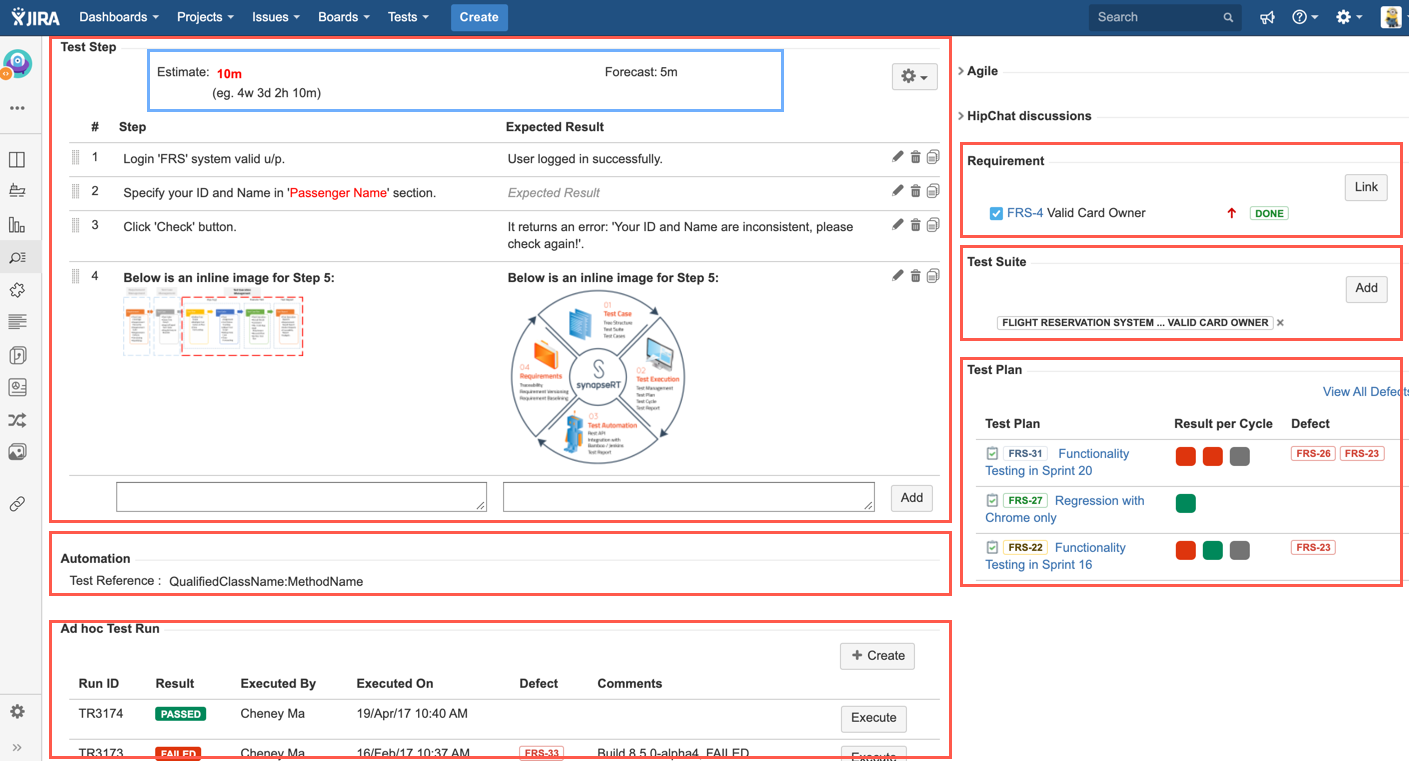
Task: Open the Test Step gear dropdown
Action: (x=914, y=77)
